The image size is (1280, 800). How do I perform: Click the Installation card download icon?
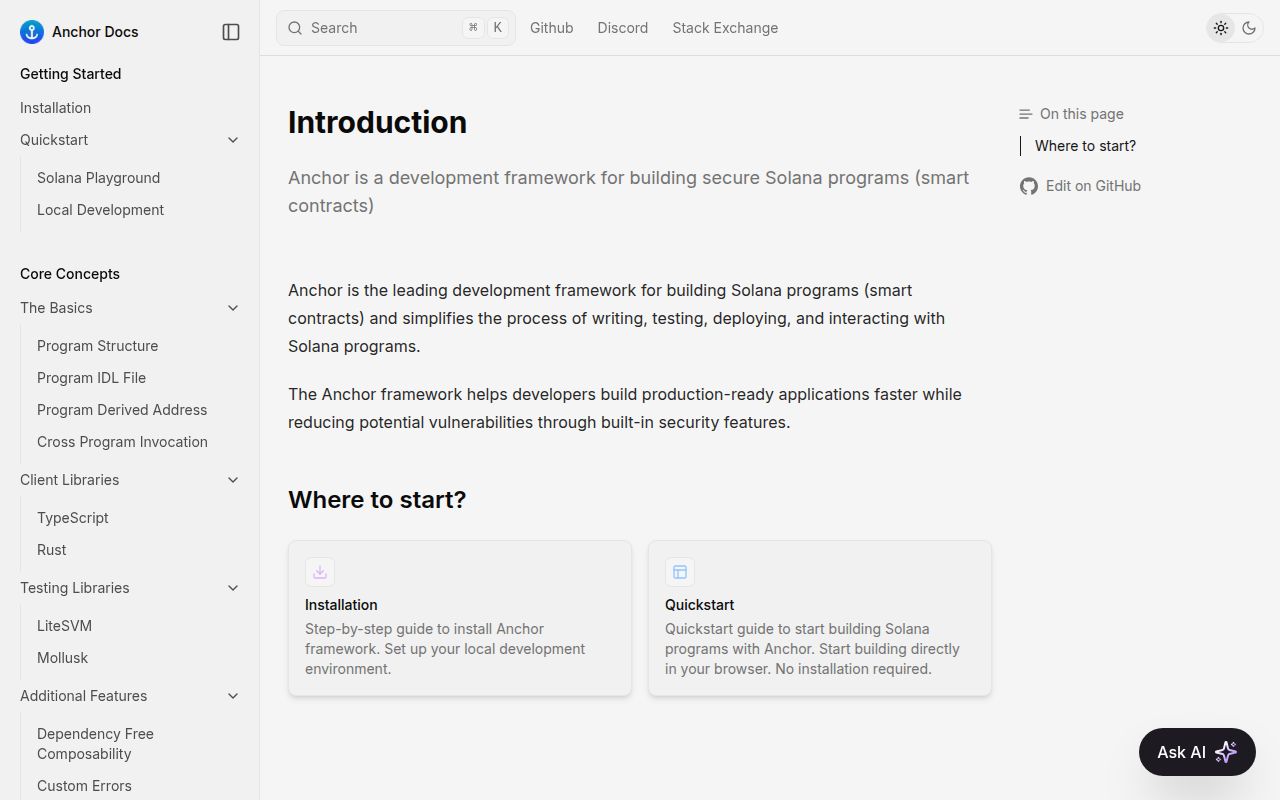(x=320, y=572)
